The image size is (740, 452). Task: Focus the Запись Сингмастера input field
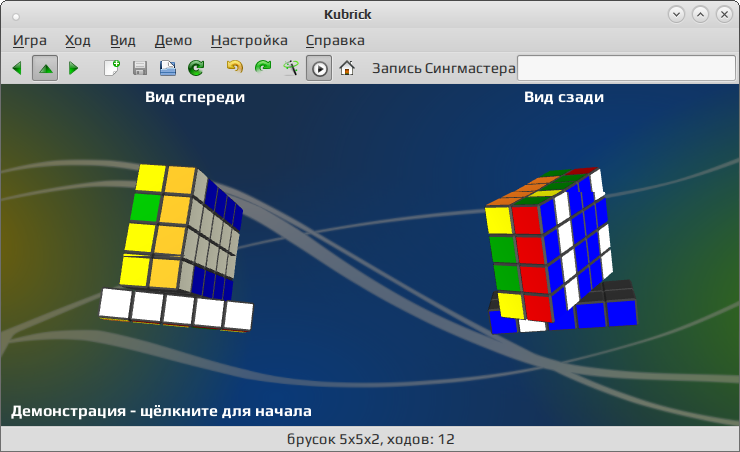(626, 68)
